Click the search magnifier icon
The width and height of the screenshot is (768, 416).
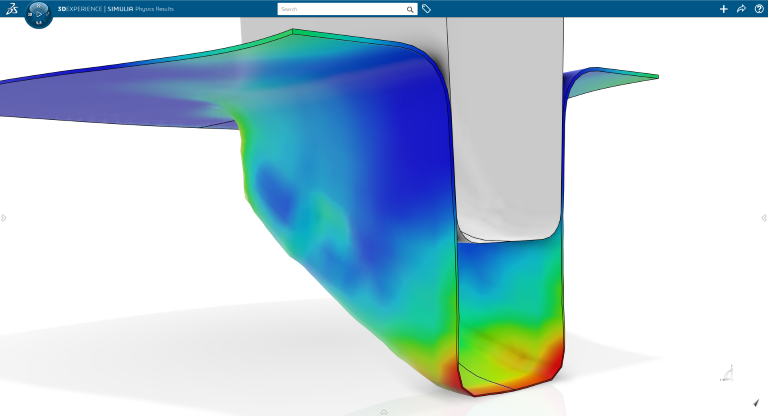pyautogui.click(x=410, y=9)
